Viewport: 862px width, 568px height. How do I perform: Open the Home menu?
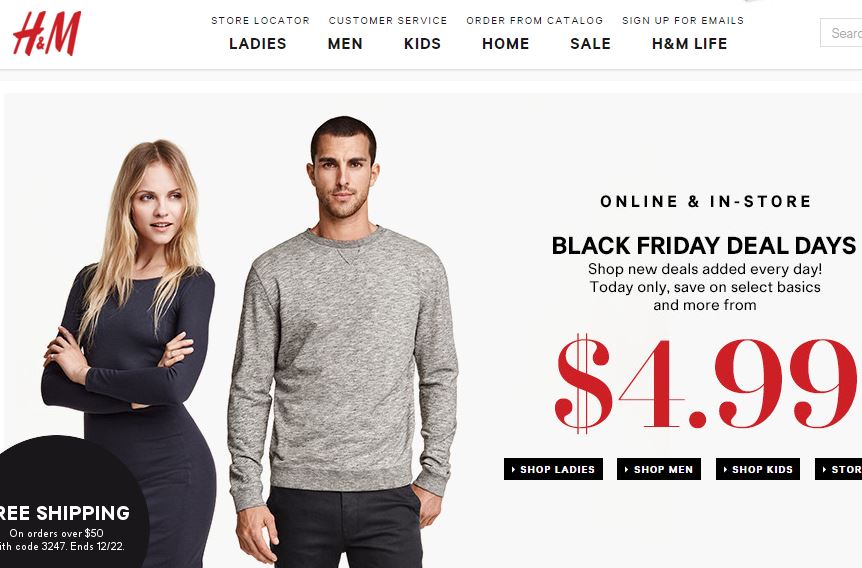506,43
